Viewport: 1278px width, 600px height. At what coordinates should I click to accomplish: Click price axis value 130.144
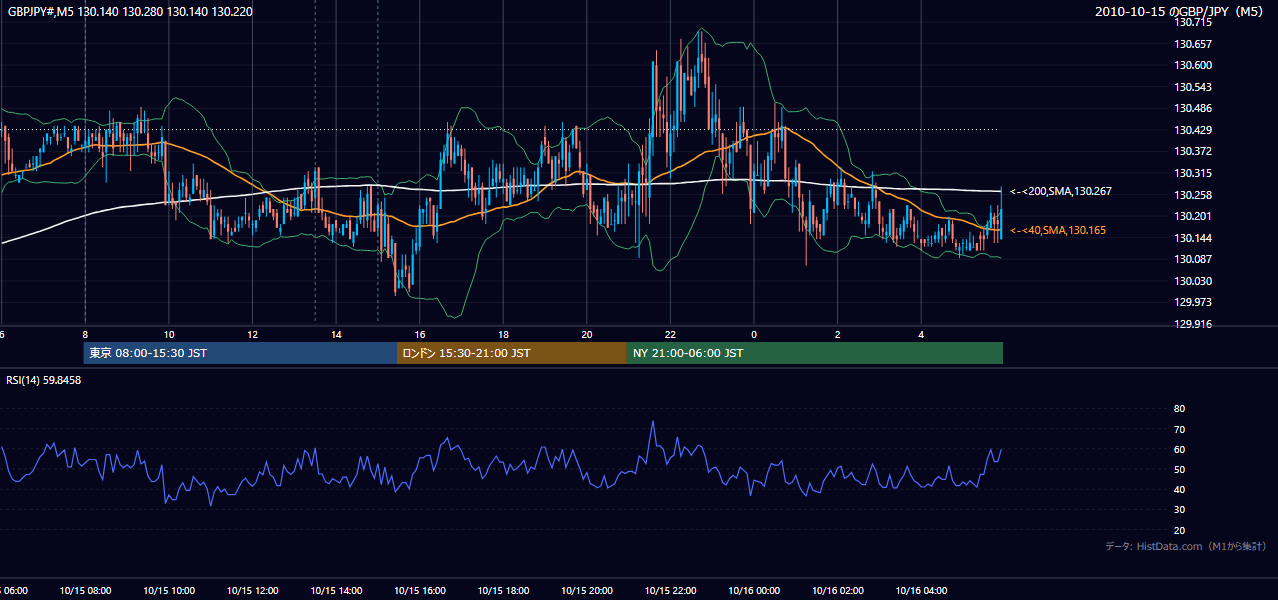1194,238
